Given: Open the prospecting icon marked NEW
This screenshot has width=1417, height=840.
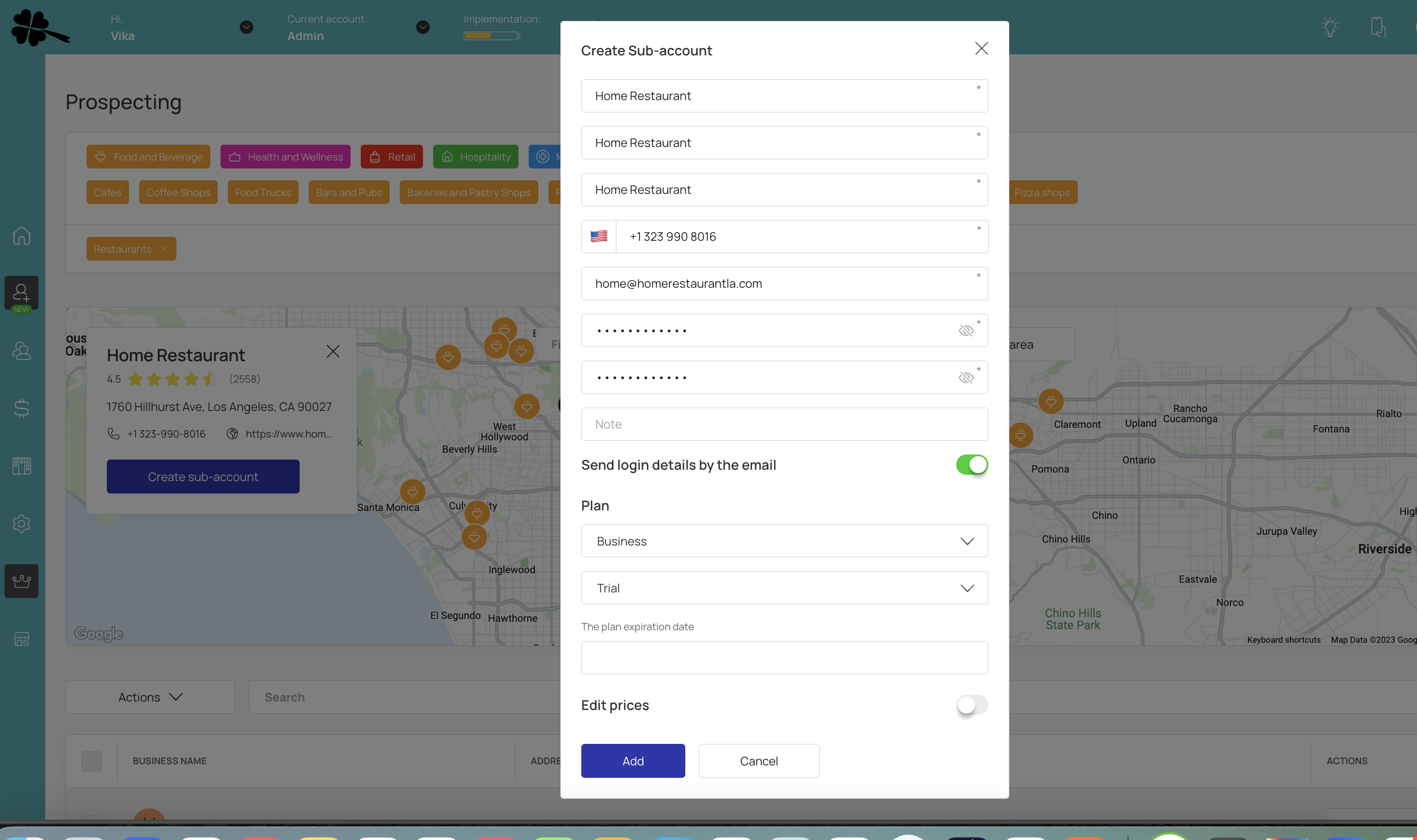Looking at the screenshot, I should pyautogui.click(x=21, y=293).
